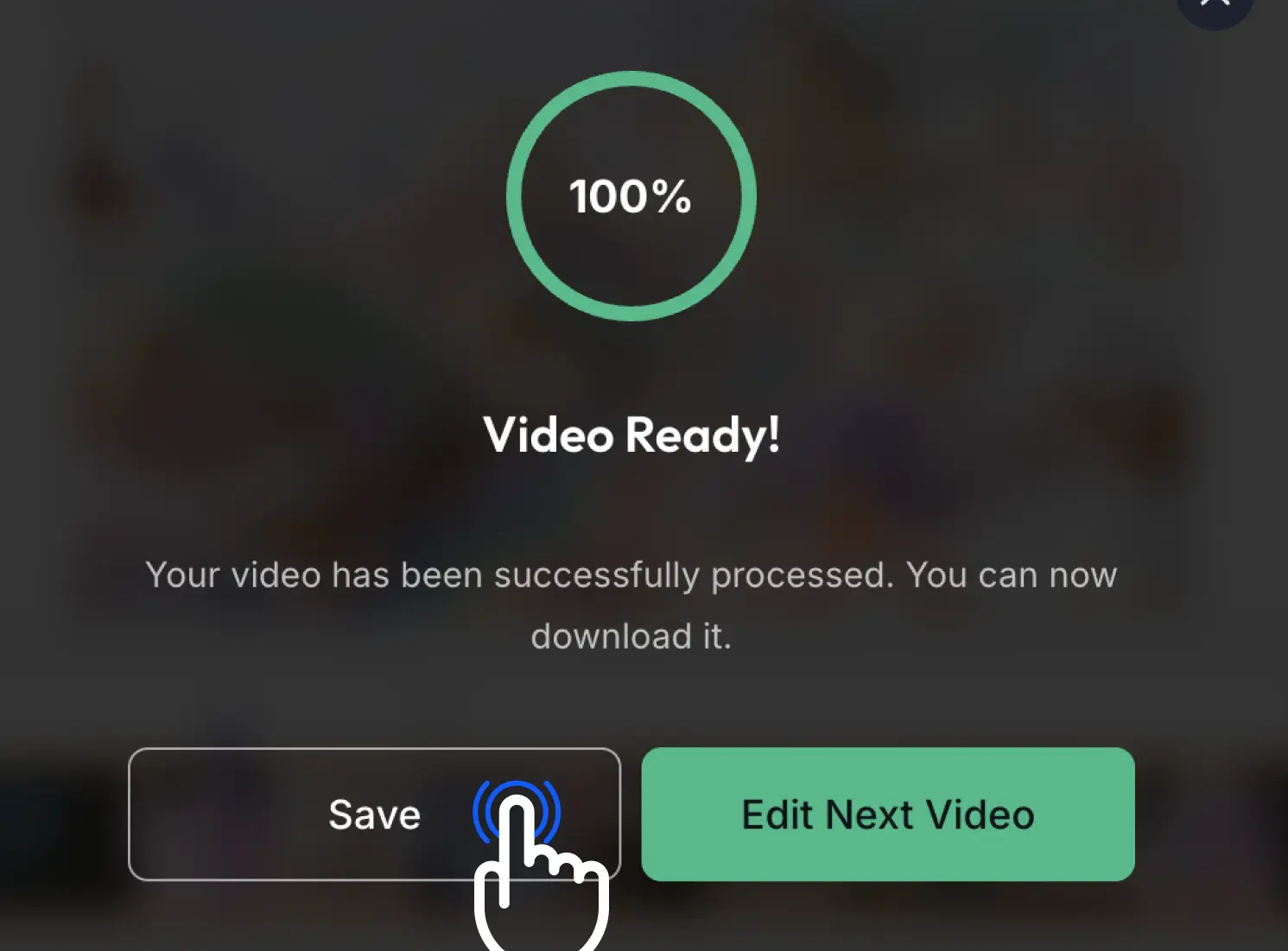Viewport: 1288px width, 951px height.
Task: Click You can now in the message
Action: click(1012, 575)
